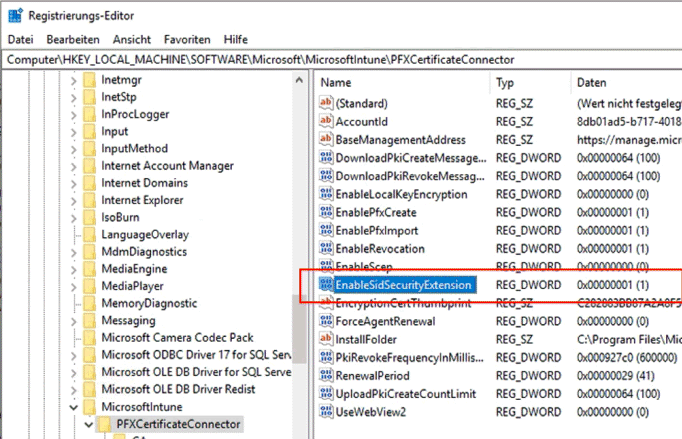Click the MediaPlayer folder icon
The height and width of the screenshot is (439, 682).
[x=90, y=286]
